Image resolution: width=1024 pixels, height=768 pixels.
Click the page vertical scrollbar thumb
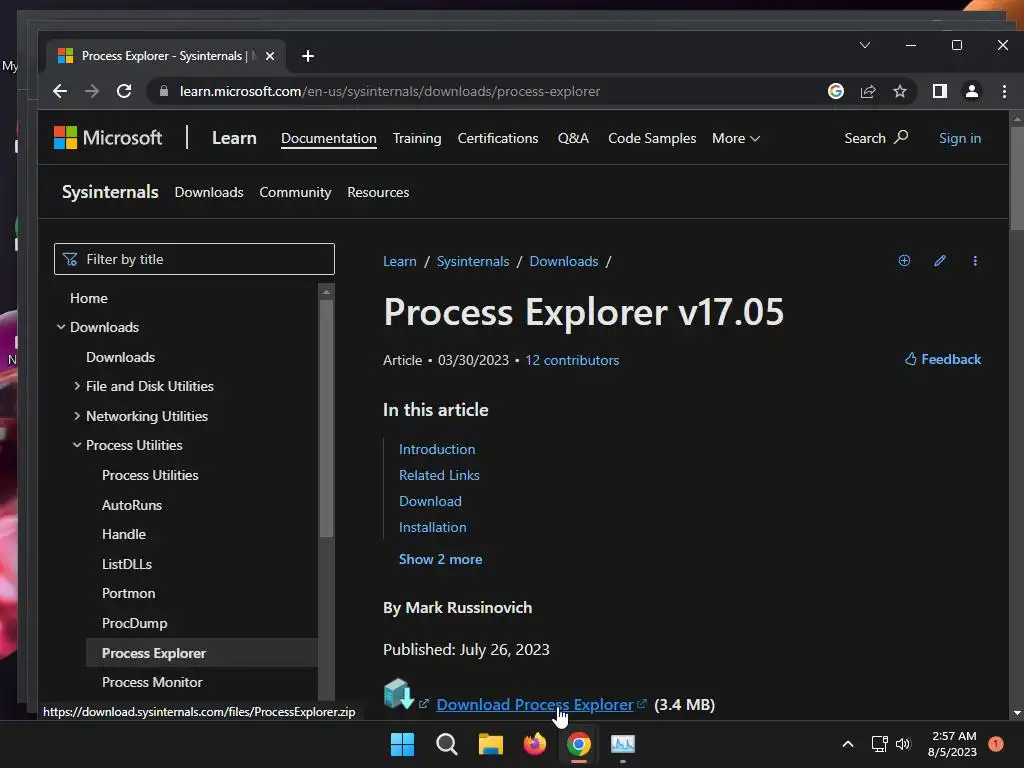coord(1017,178)
